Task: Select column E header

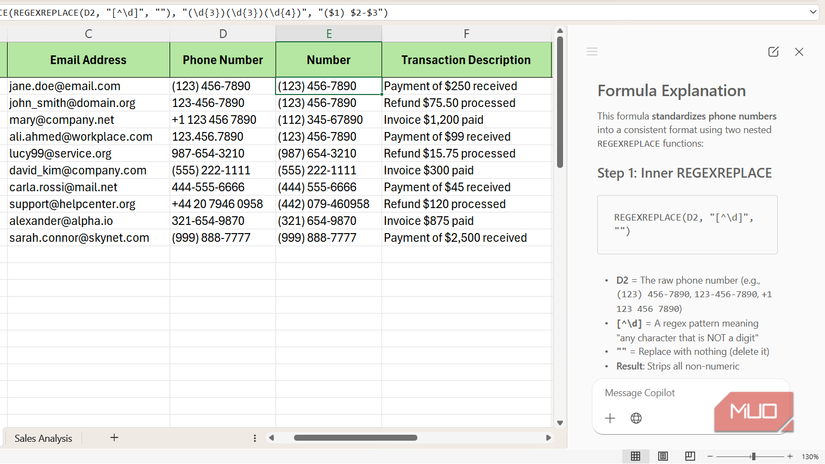Action: tap(329, 34)
